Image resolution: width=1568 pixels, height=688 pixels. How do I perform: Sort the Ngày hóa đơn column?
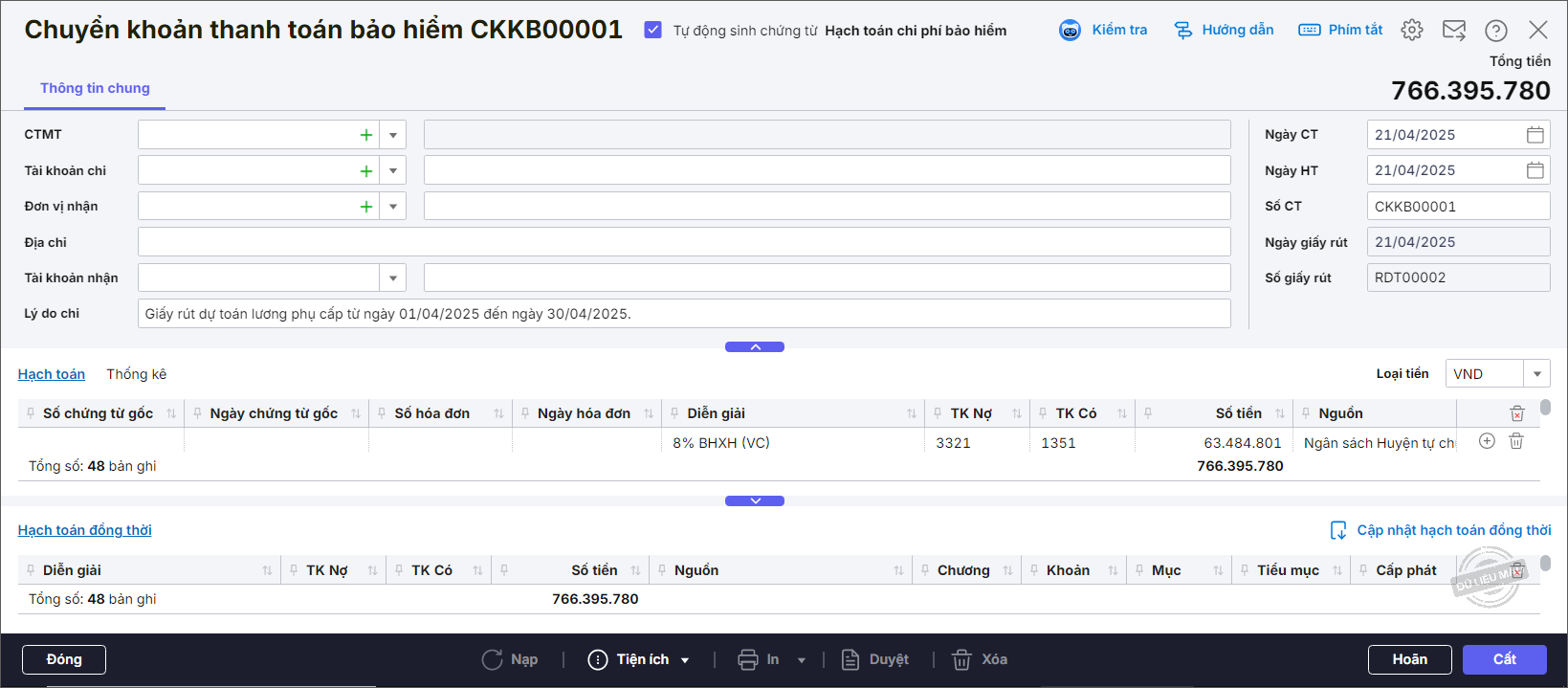pyautogui.click(x=649, y=413)
